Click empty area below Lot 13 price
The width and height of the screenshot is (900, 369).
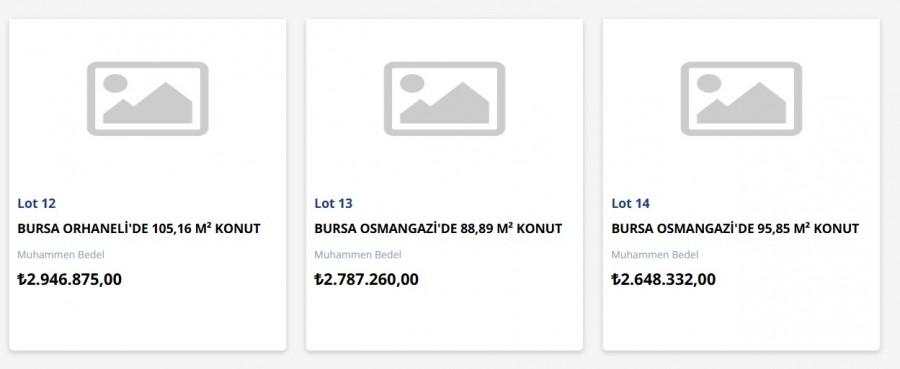[444, 318]
